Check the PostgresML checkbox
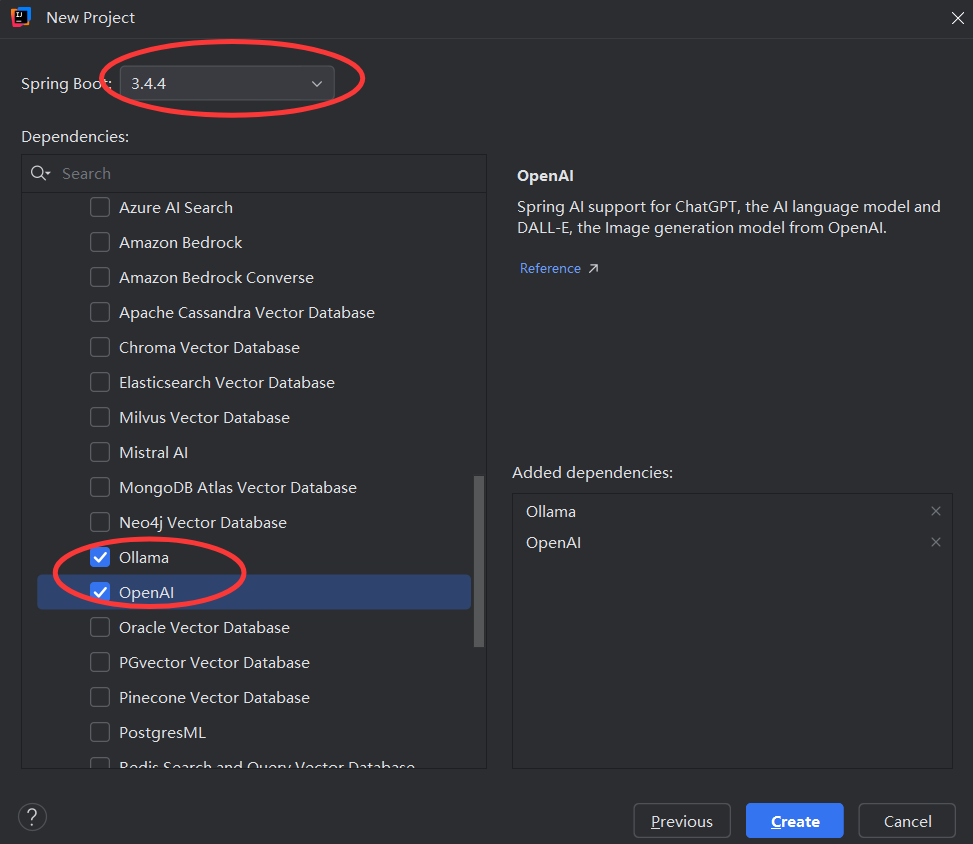 tap(100, 733)
